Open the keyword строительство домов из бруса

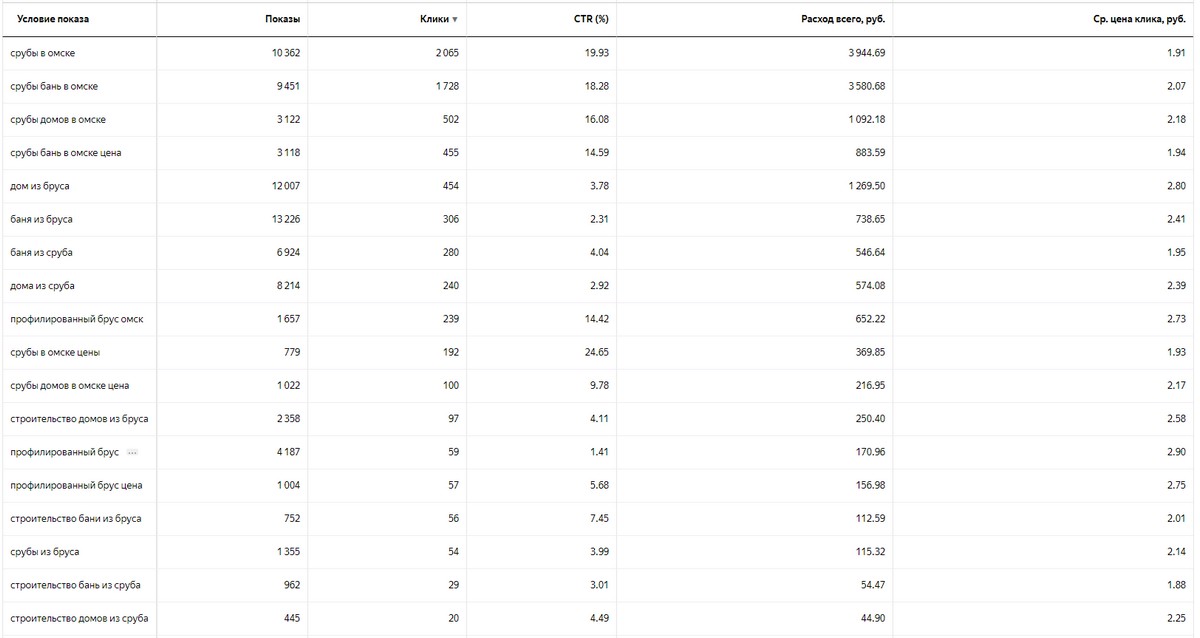click(79, 419)
